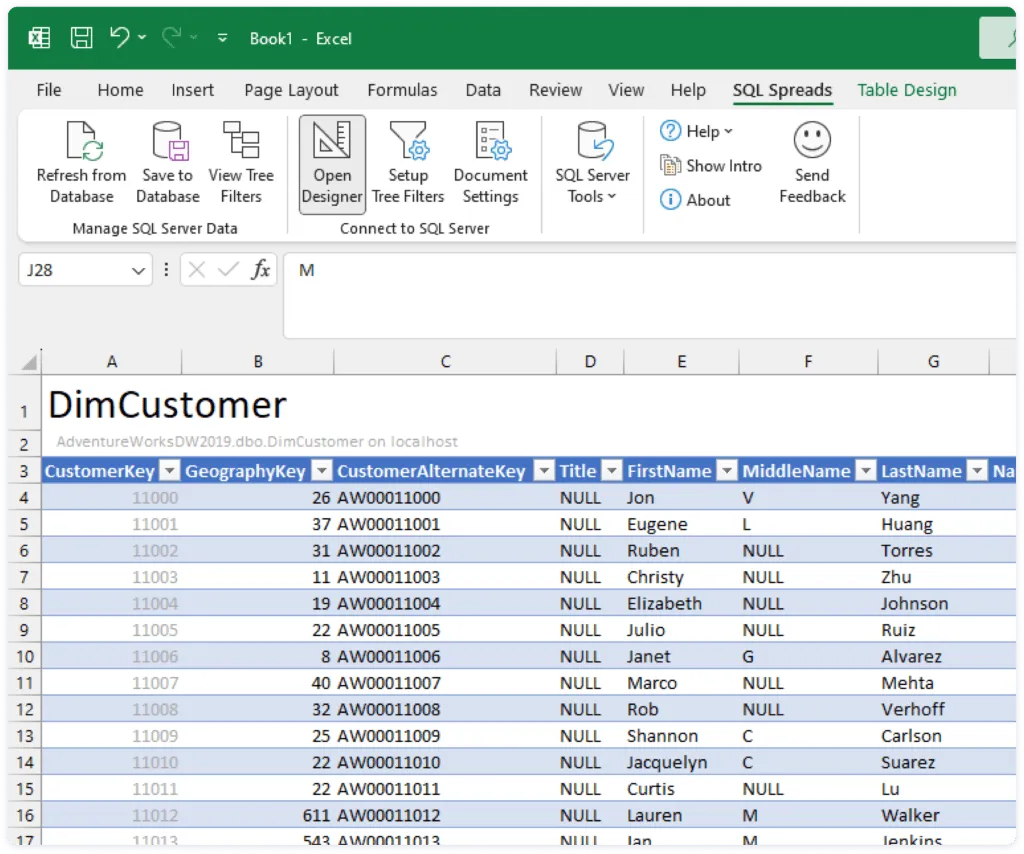Open the LastName column filter dropdown
The height and width of the screenshot is (854, 1024).
[976, 471]
